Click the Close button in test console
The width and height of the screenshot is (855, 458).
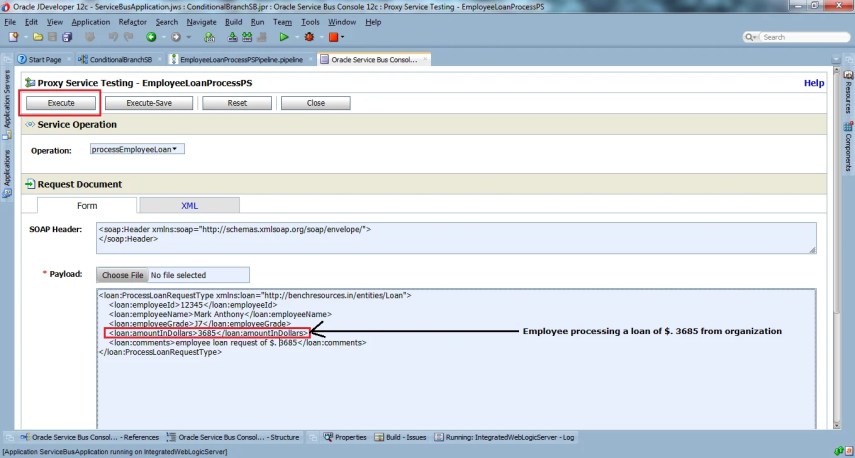tap(316, 103)
